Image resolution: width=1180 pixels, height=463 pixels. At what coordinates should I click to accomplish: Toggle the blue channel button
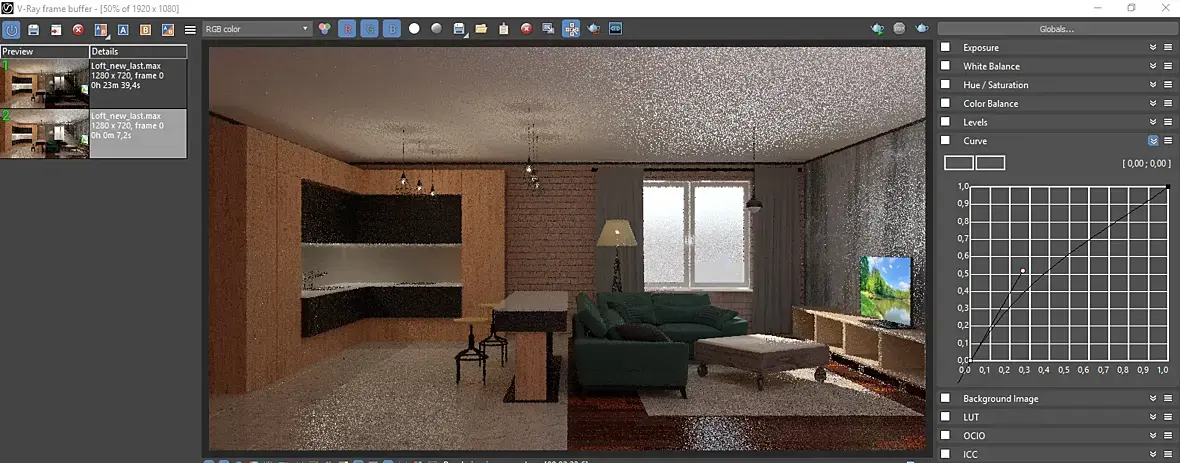tap(391, 29)
